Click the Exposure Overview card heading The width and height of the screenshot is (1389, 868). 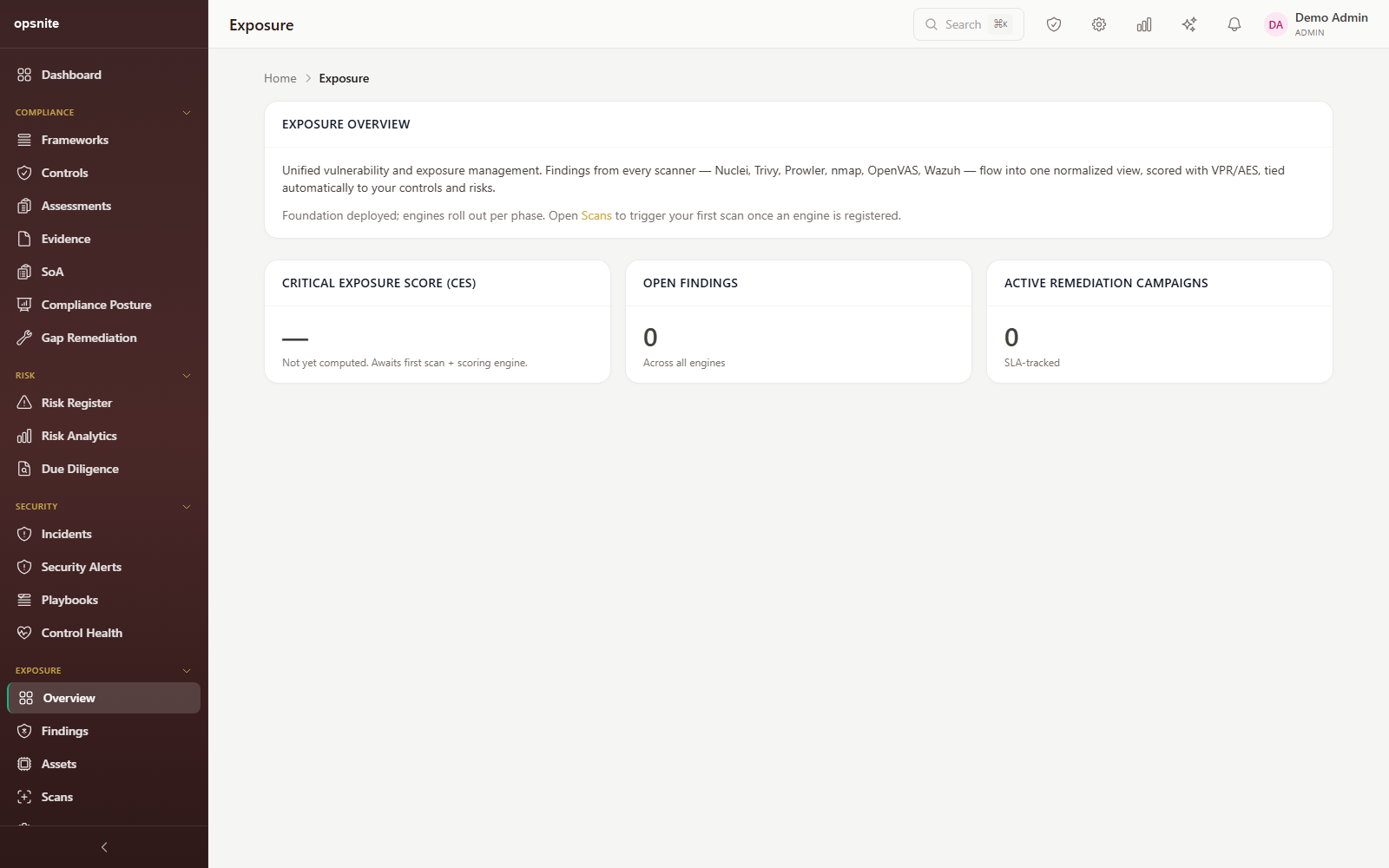coord(346,124)
